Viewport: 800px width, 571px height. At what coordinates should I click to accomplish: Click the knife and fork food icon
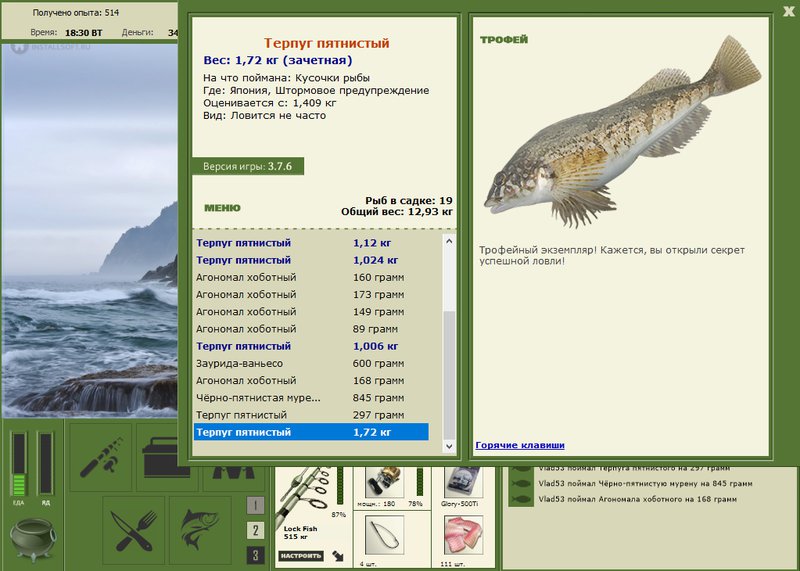(134, 530)
